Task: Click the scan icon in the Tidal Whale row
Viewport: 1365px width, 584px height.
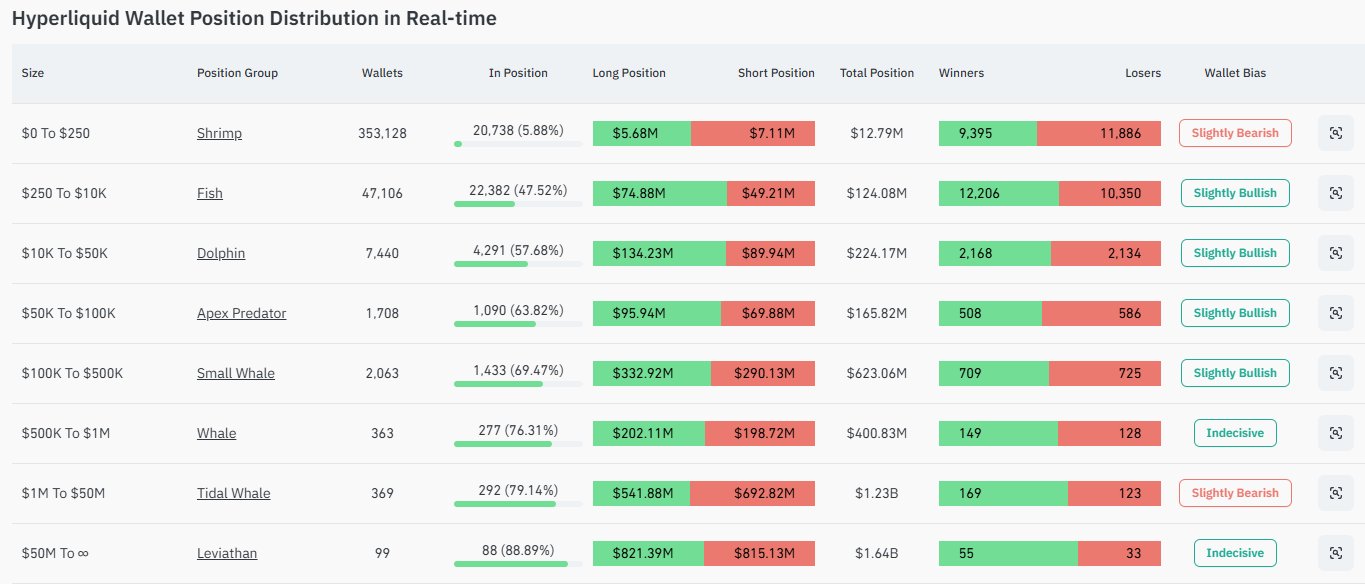Action: [x=1335, y=493]
